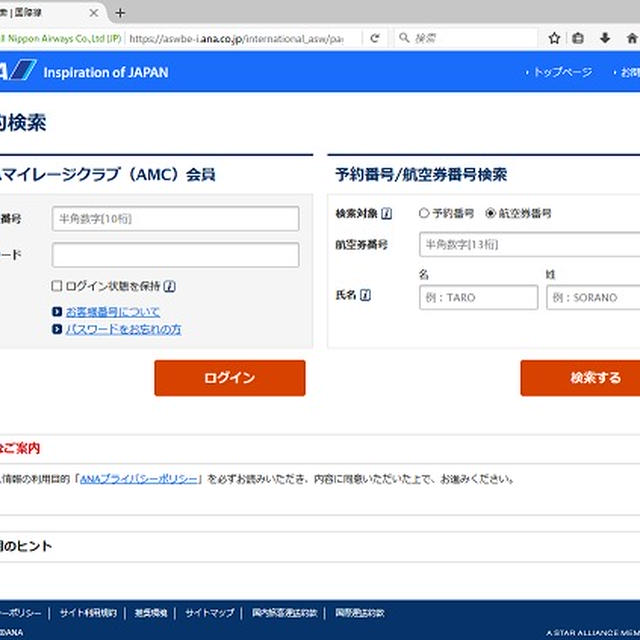Click arrow icon next to お客様番号について

pyautogui.click(x=57, y=312)
